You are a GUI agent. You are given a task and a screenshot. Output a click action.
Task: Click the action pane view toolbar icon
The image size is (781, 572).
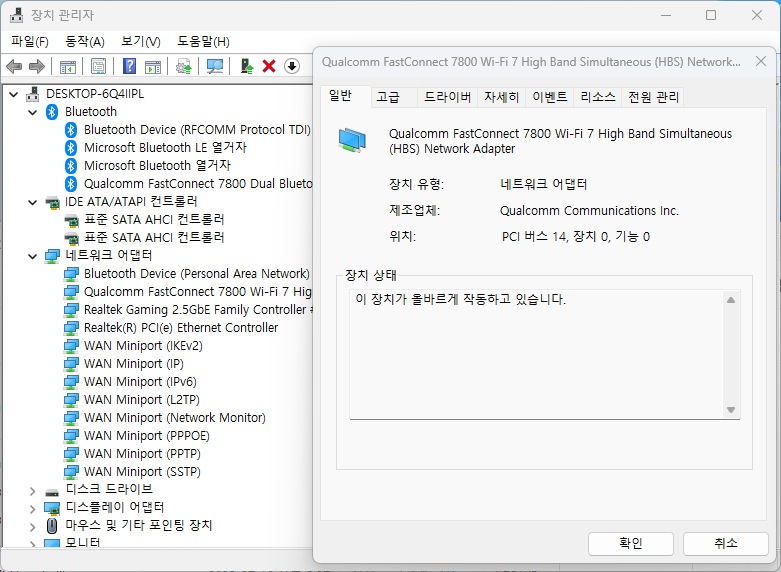tap(153, 66)
